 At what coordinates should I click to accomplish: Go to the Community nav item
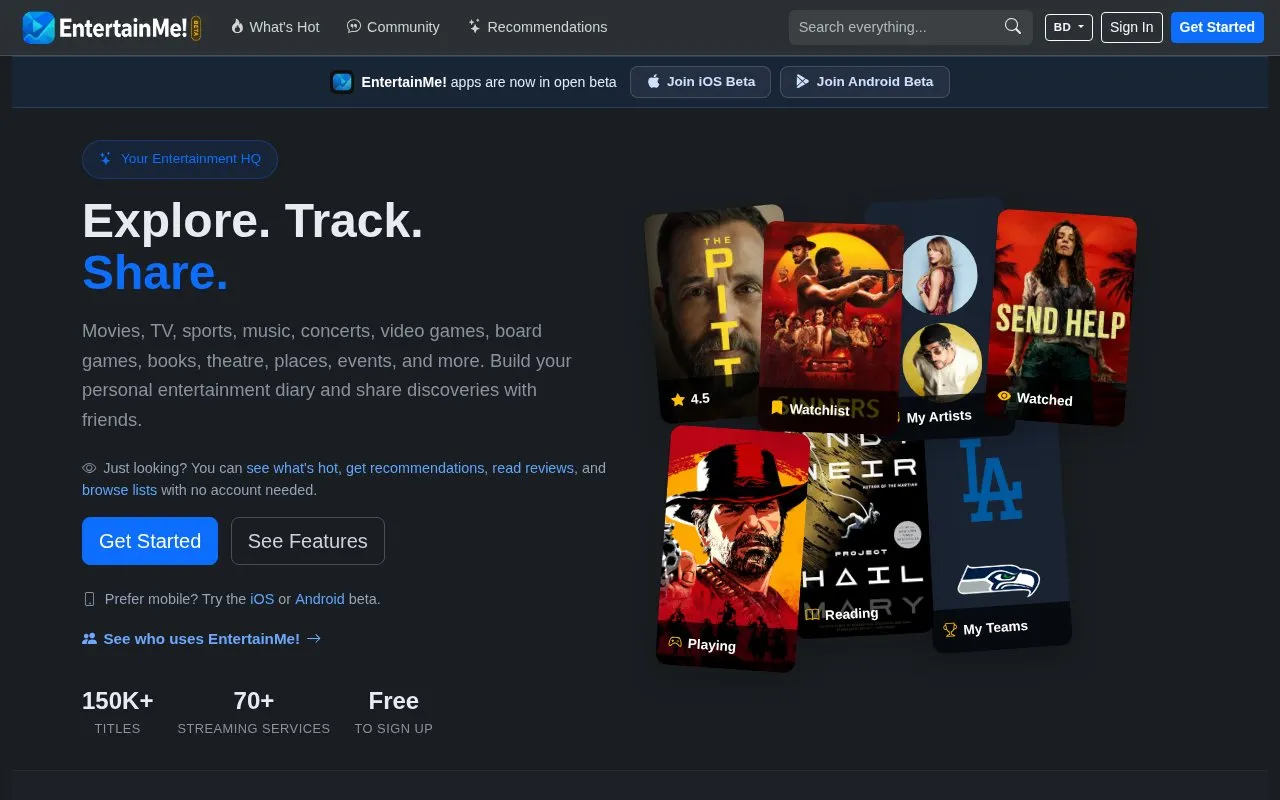click(x=393, y=27)
